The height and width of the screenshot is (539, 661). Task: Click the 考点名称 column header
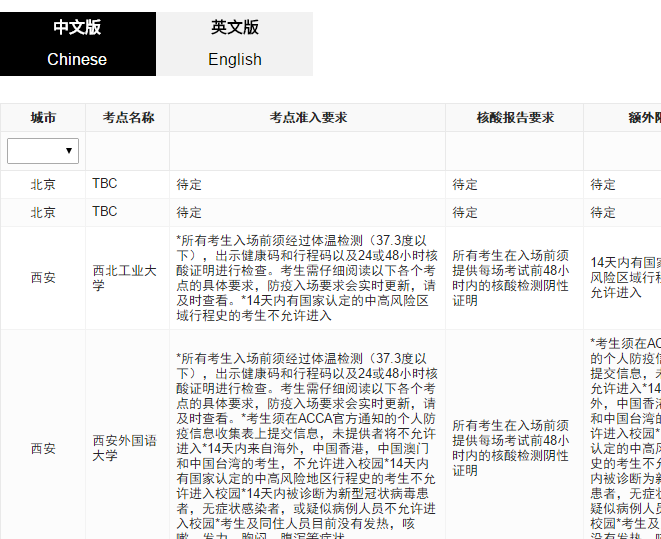pyautogui.click(x=128, y=118)
